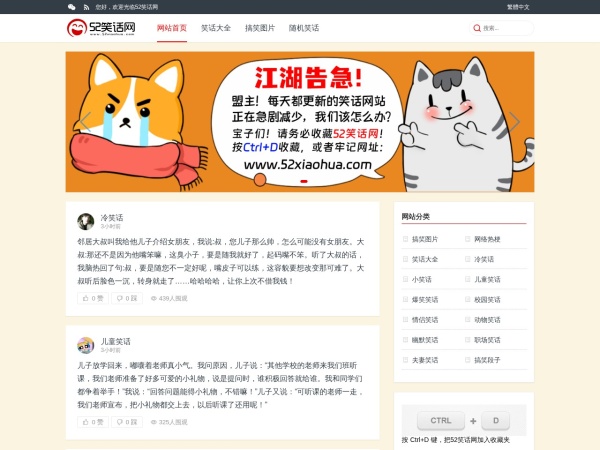
Task: Like the 儿童笑话 post (0赞)
Action: click(93, 422)
